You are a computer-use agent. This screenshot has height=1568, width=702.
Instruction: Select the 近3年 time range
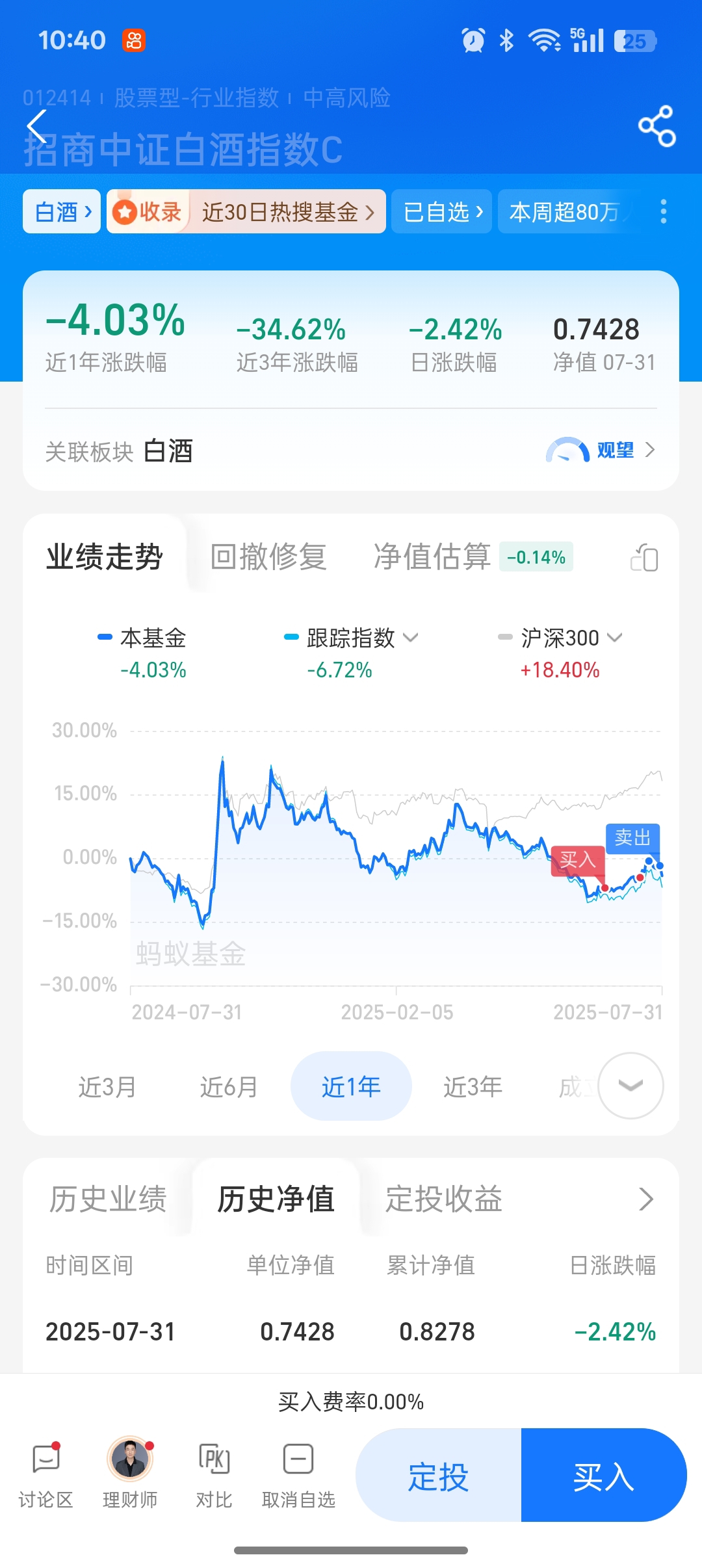click(x=473, y=1086)
